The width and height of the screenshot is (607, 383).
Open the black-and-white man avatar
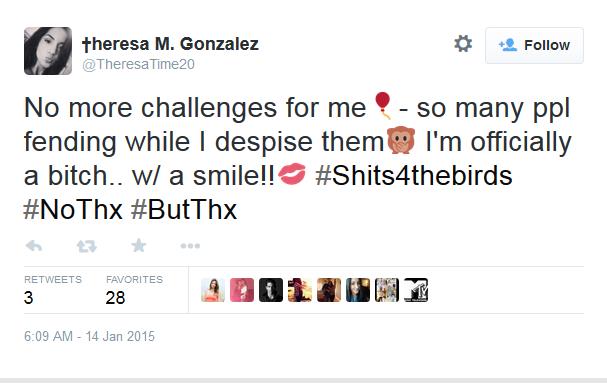[271, 290]
